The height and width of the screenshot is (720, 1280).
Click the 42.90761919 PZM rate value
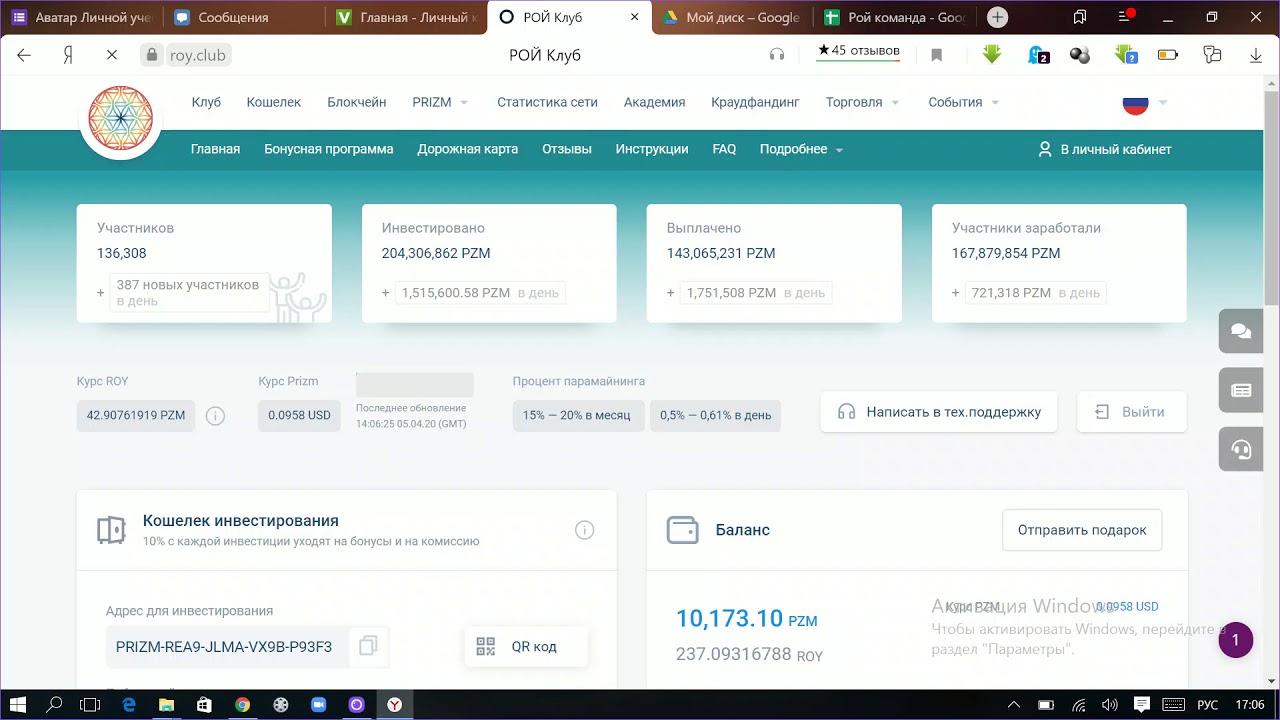point(136,415)
